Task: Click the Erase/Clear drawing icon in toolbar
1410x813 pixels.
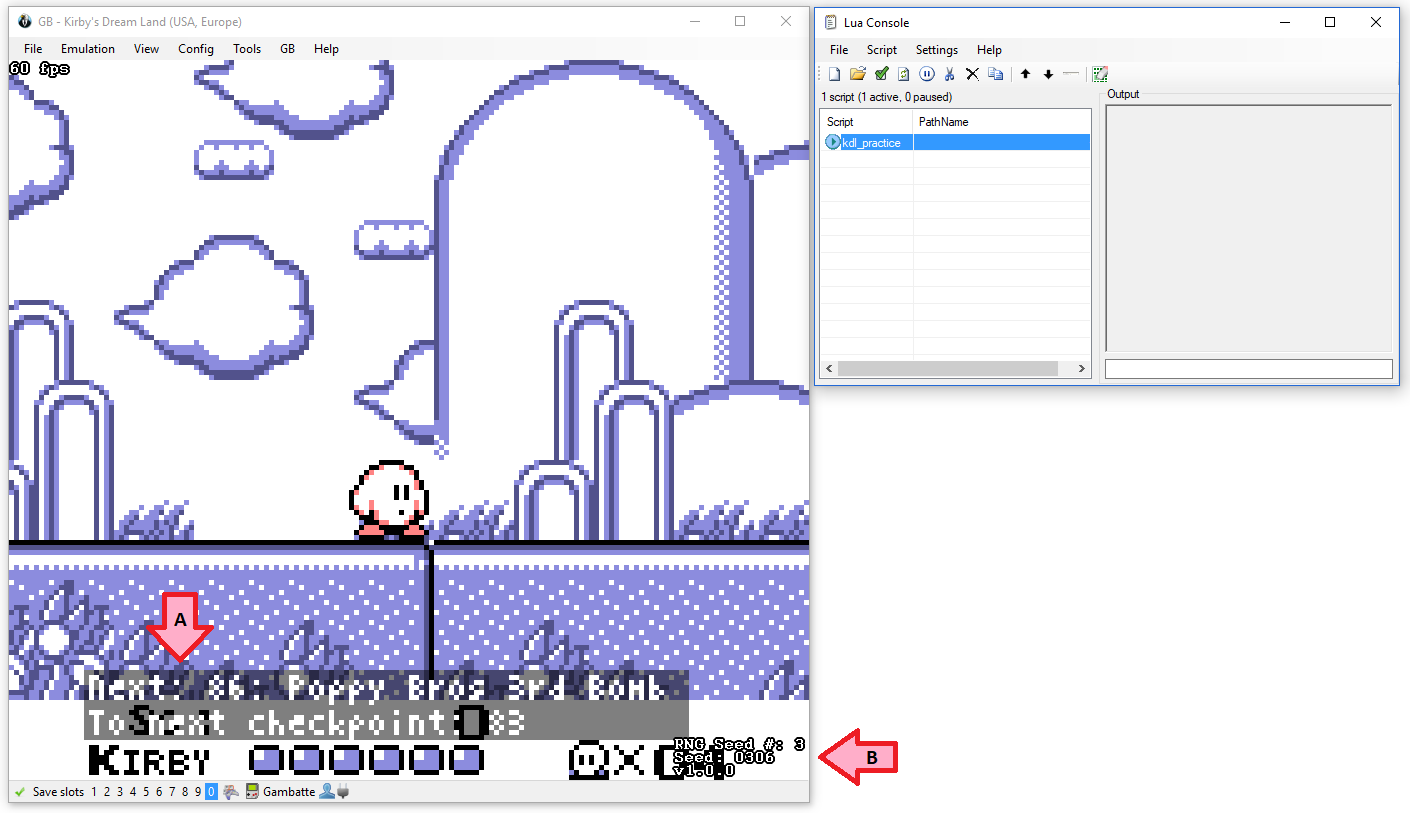Action: pyautogui.click(x=1100, y=74)
